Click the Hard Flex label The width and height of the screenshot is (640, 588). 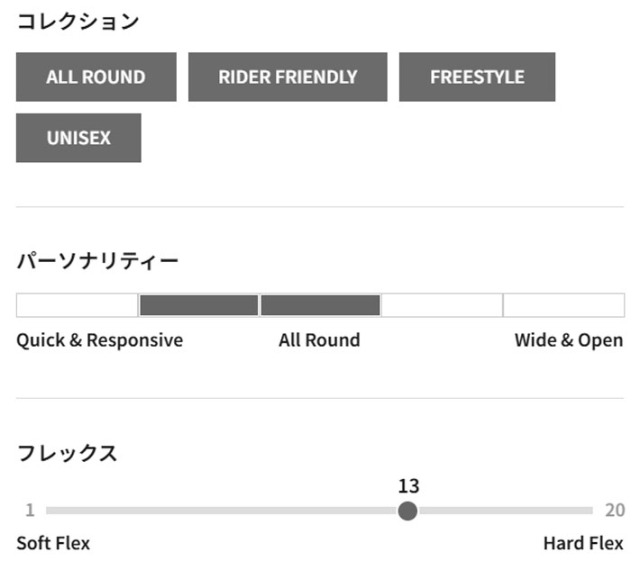pyautogui.click(x=583, y=544)
